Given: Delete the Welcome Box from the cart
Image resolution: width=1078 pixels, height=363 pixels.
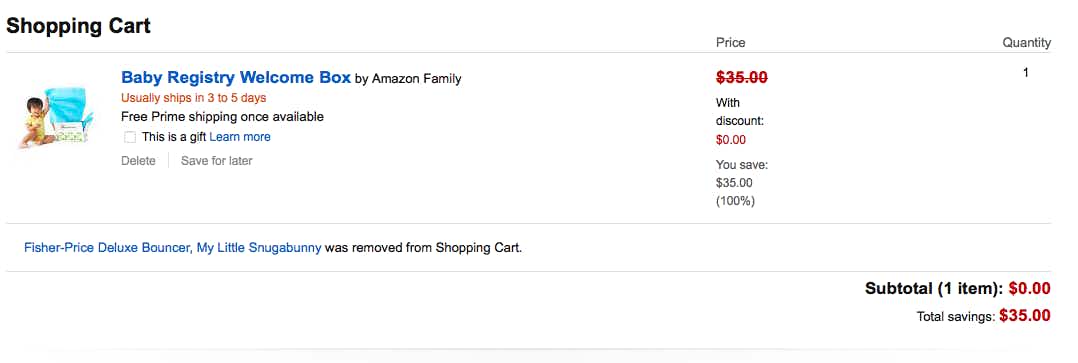Looking at the screenshot, I should [x=138, y=161].
